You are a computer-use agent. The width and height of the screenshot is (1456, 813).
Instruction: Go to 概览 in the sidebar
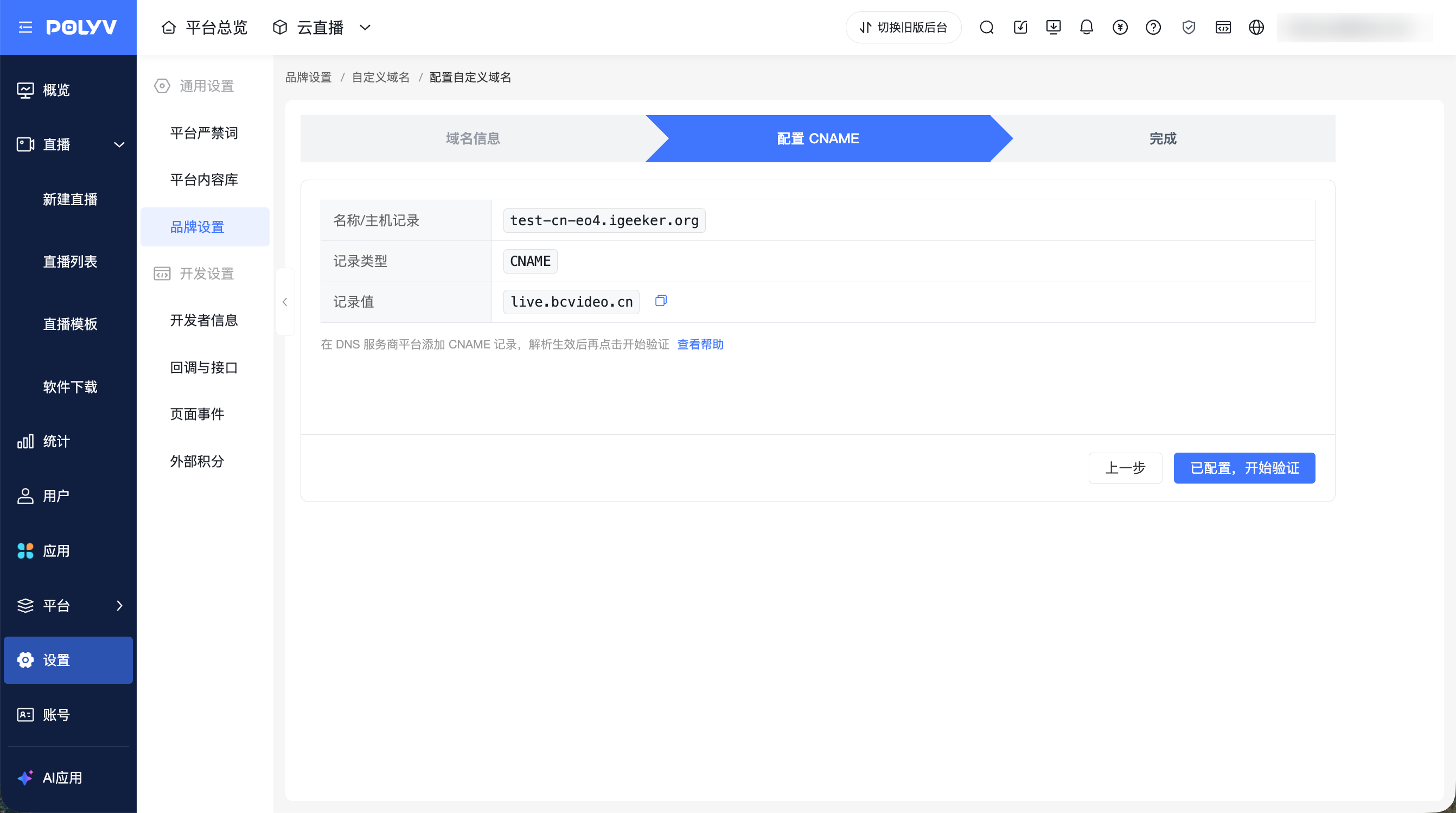pyautogui.click(x=68, y=90)
